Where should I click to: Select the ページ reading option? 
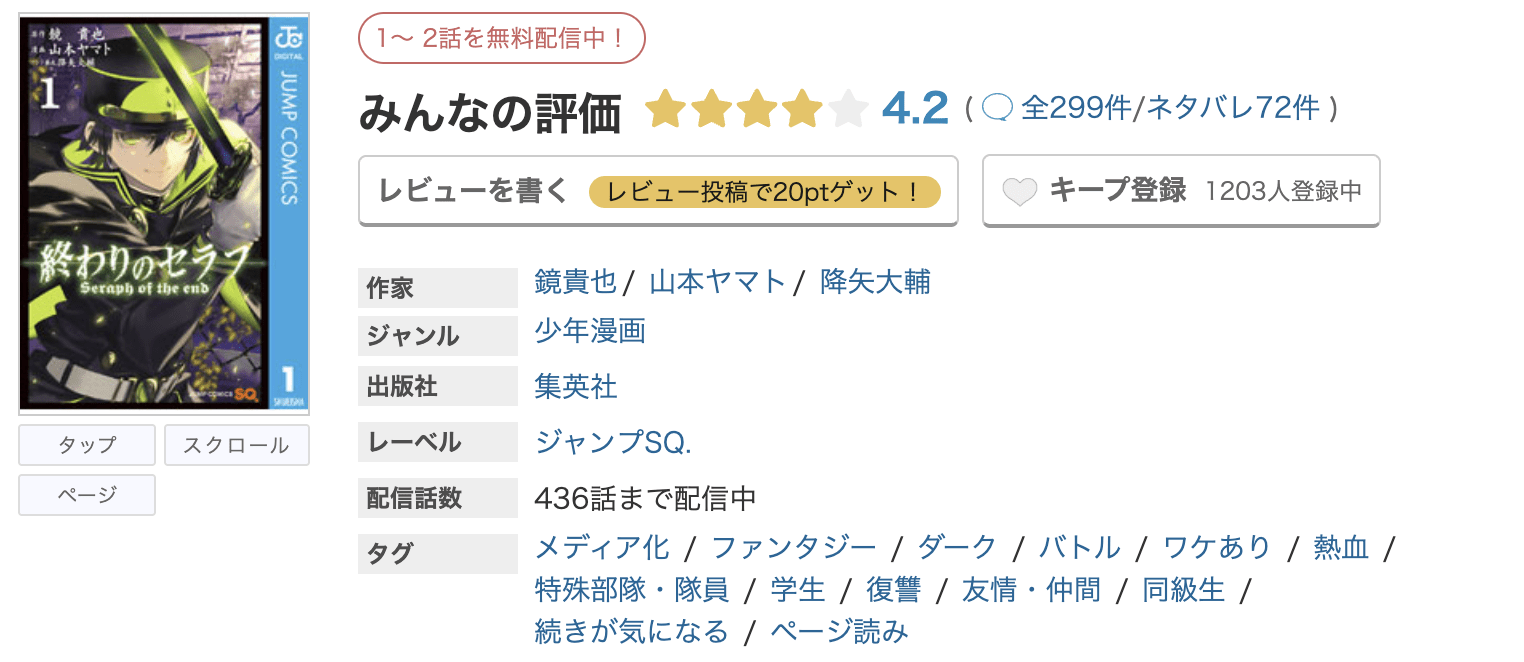[x=86, y=495]
